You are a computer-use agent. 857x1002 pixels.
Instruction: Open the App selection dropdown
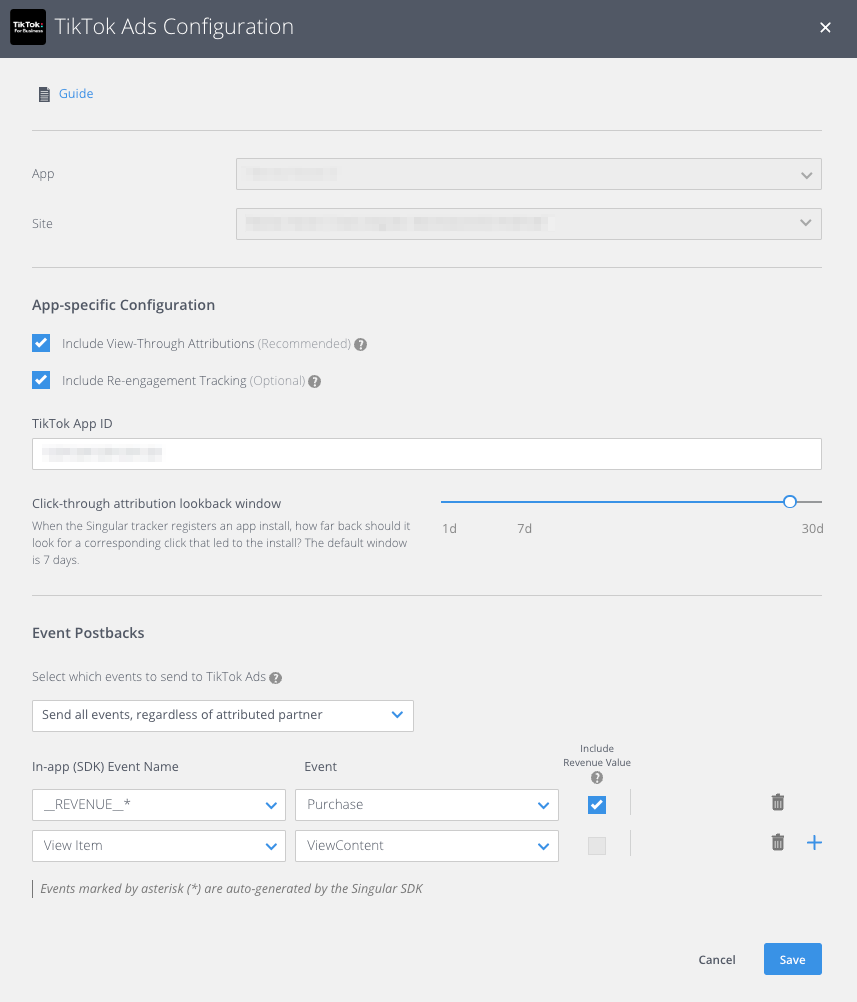(x=528, y=173)
